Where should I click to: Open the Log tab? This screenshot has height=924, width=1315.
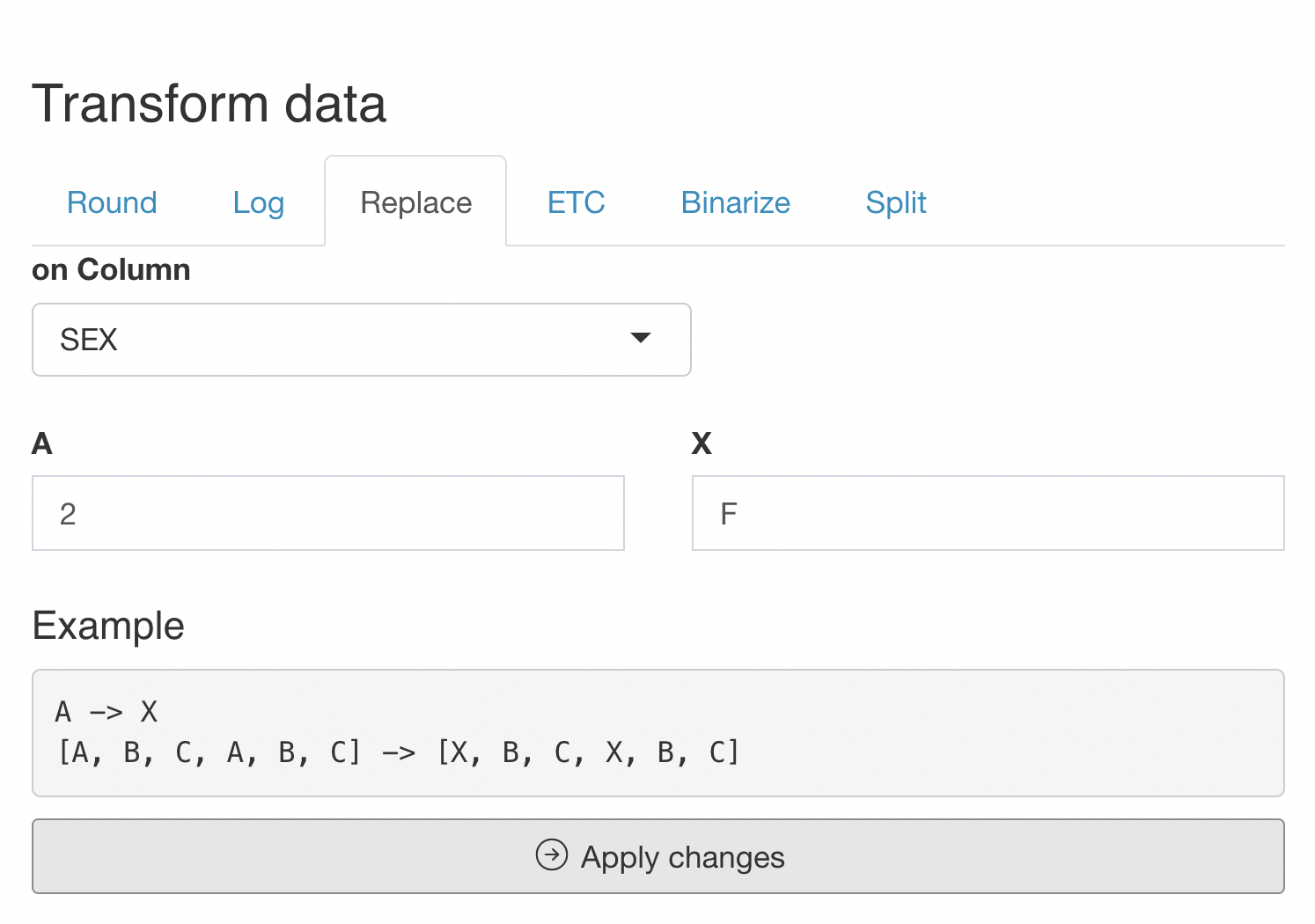tap(259, 202)
